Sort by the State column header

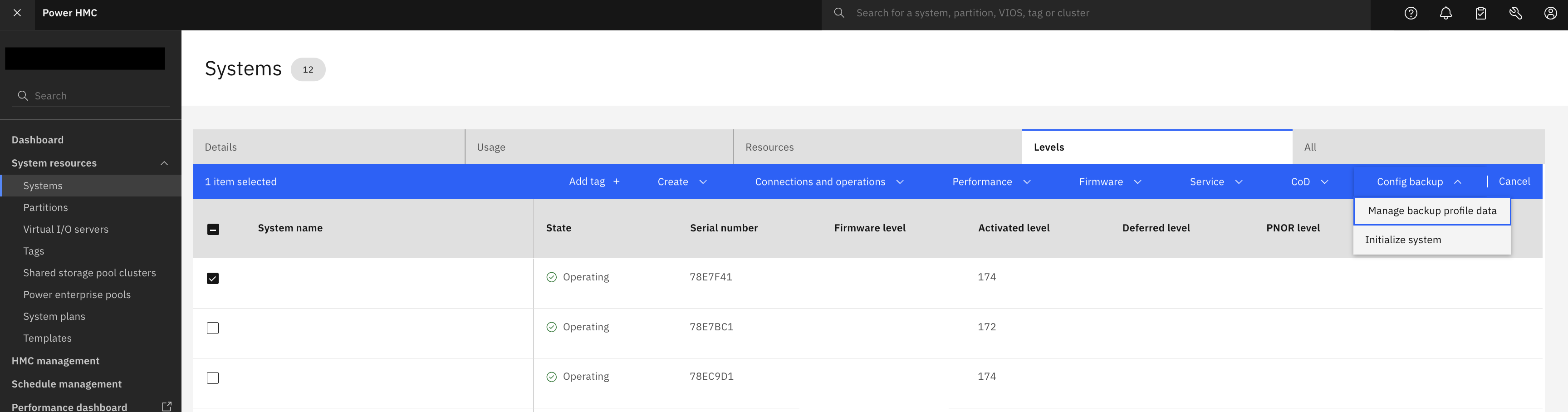(559, 228)
